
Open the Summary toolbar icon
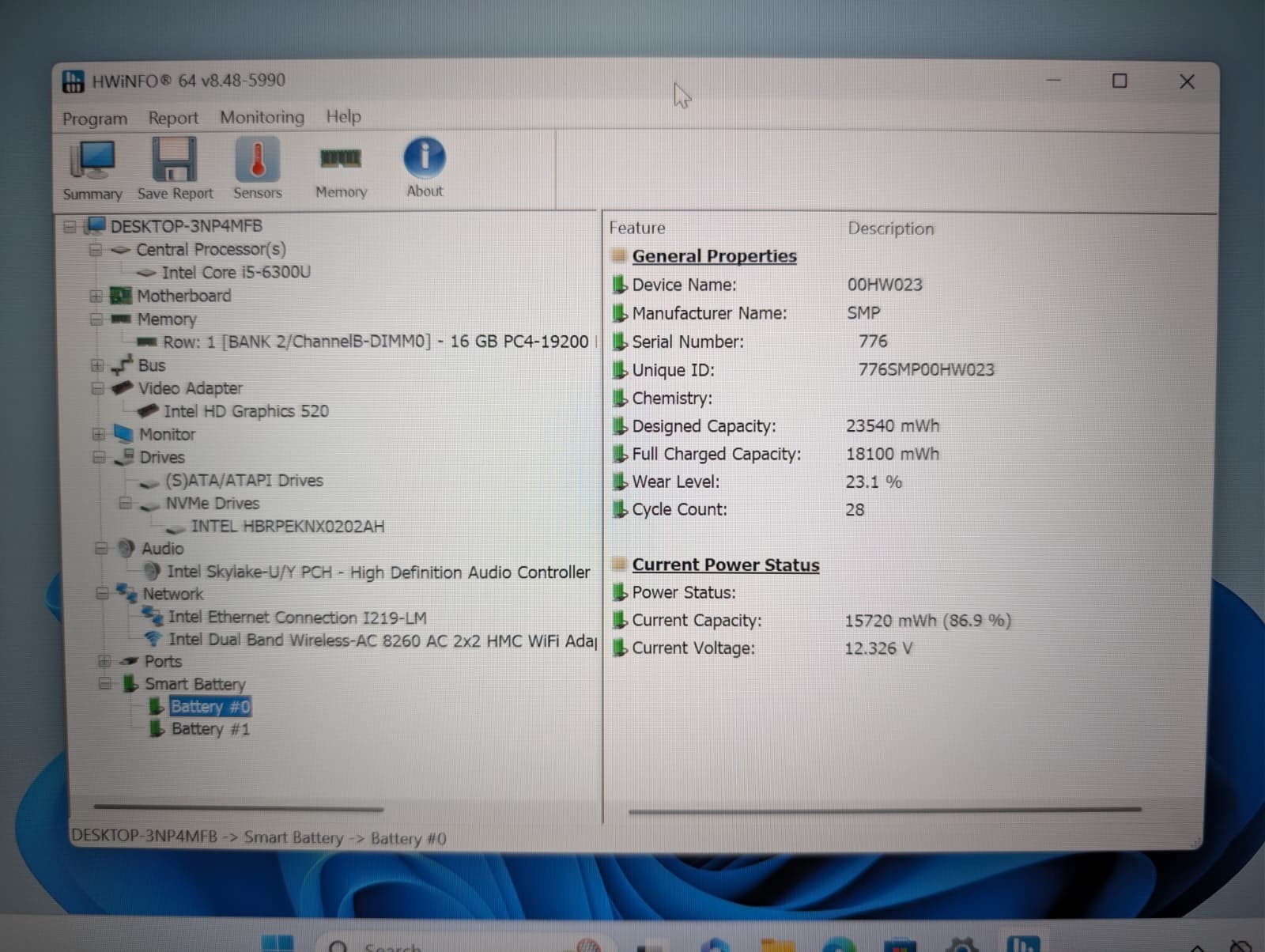93,161
